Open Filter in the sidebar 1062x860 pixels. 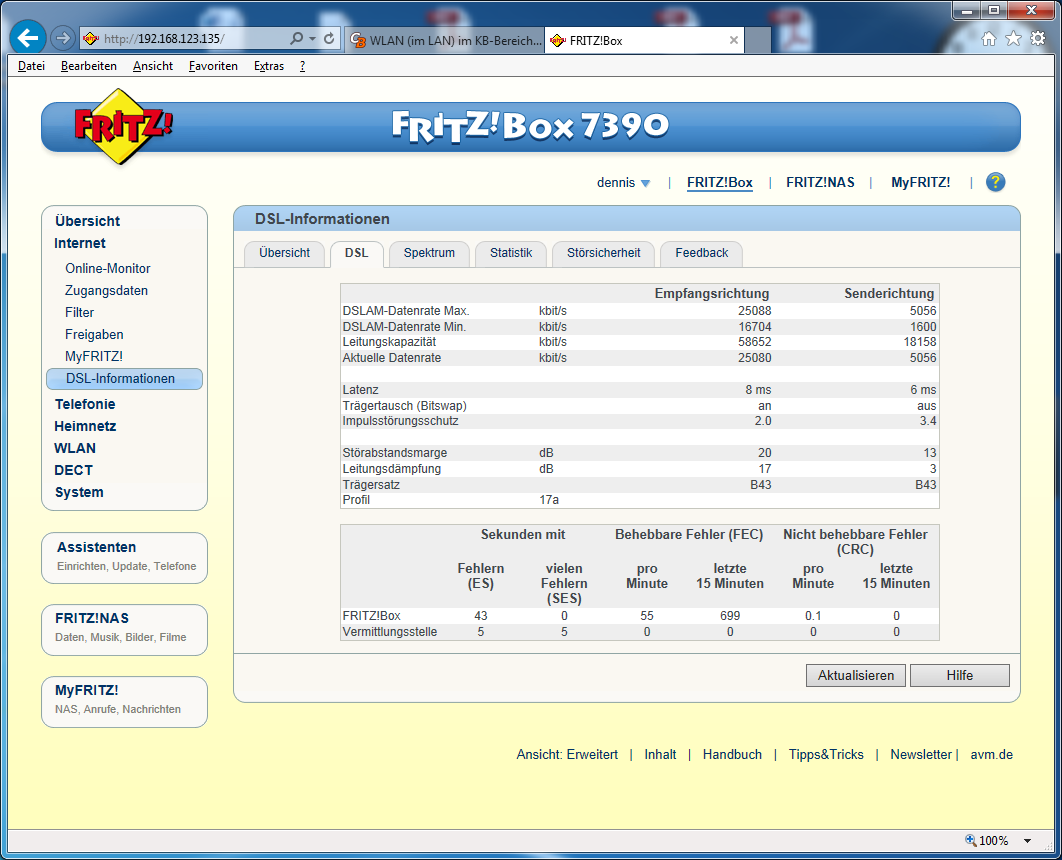[79, 312]
